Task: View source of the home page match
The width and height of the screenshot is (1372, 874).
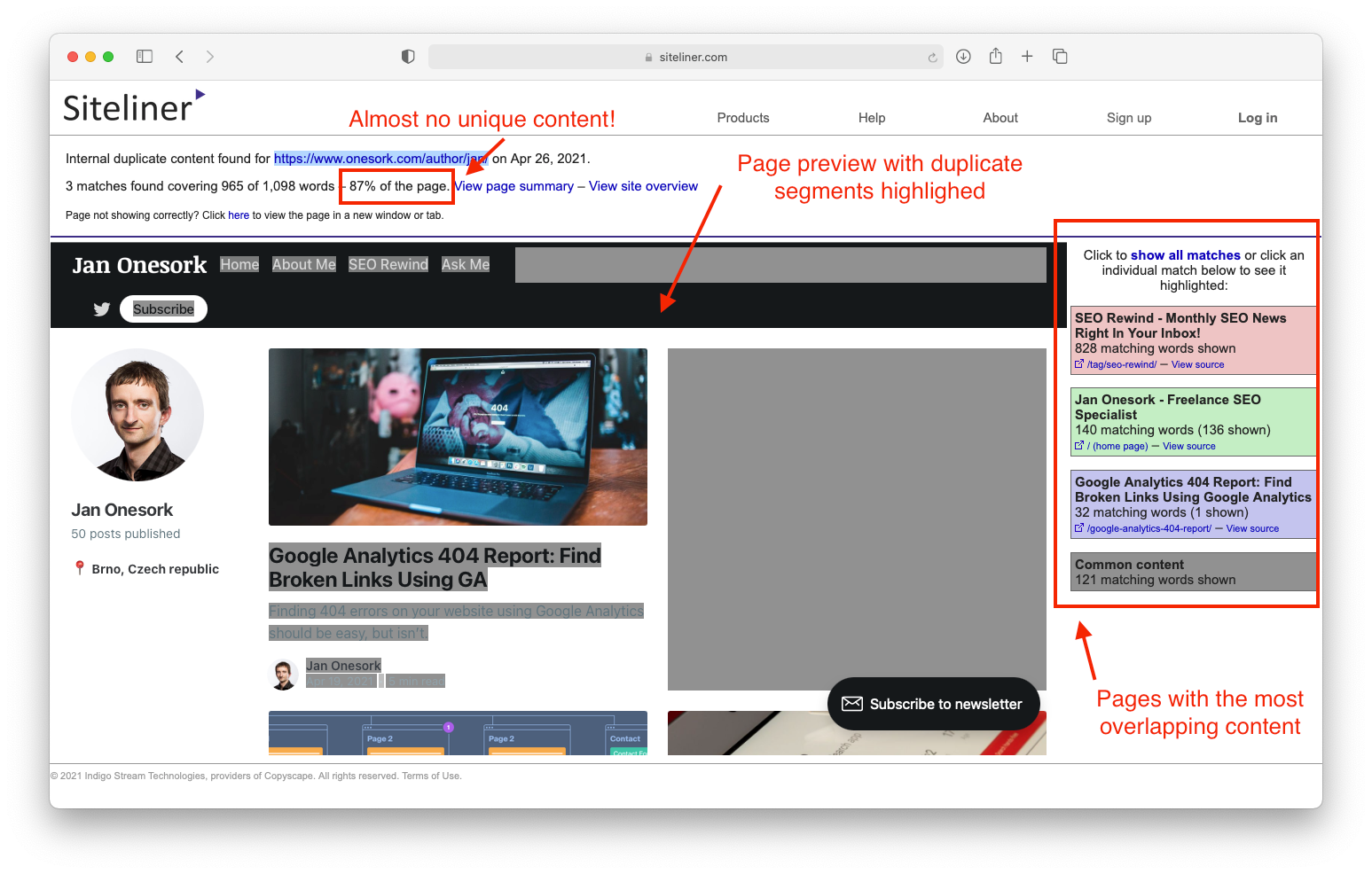Action: click(1189, 446)
